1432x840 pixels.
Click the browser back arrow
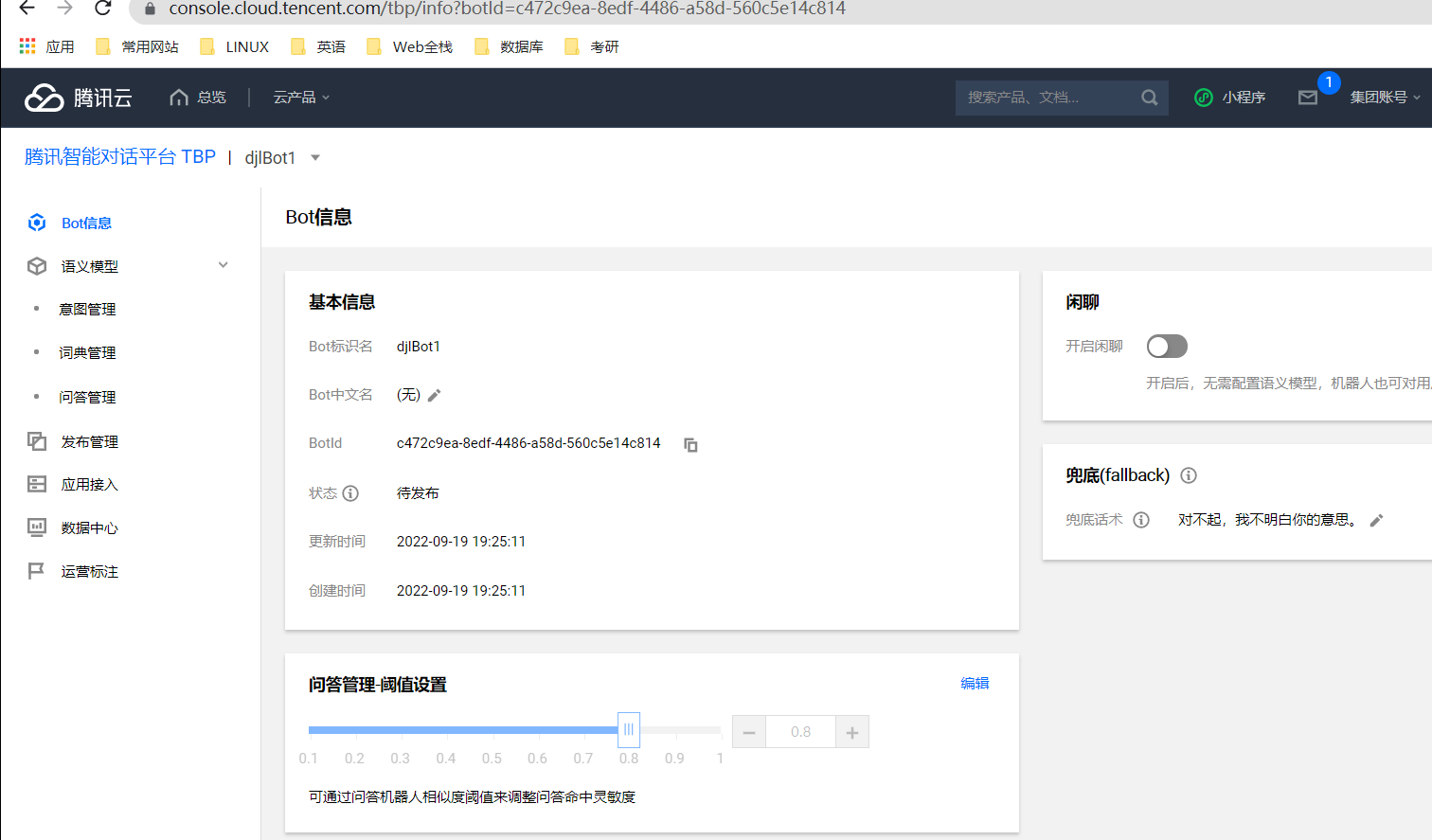click(x=27, y=8)
